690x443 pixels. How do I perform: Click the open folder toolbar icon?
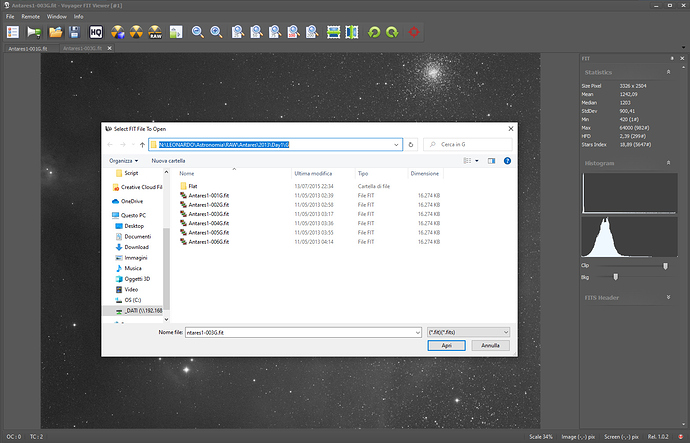55,32
